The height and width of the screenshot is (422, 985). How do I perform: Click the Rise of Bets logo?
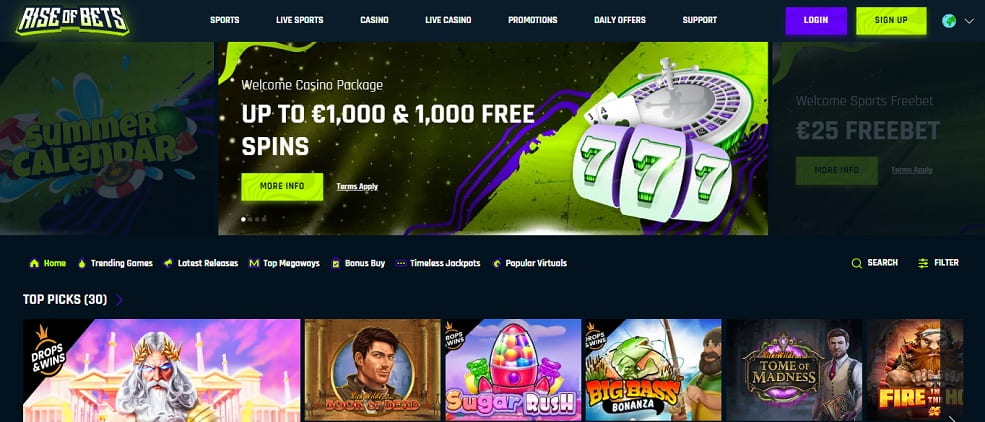[72, 20]
